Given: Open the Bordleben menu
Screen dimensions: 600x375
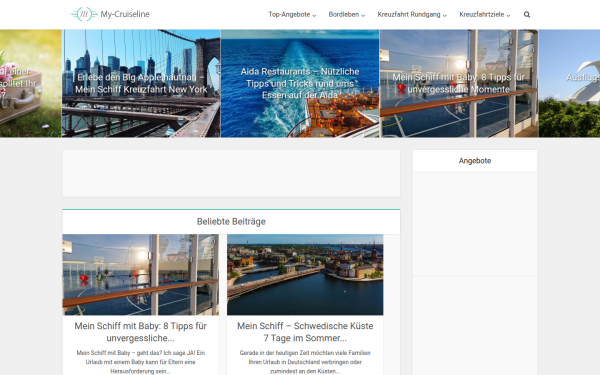Looking at the screenshot, I should click(x=347, y=15).
